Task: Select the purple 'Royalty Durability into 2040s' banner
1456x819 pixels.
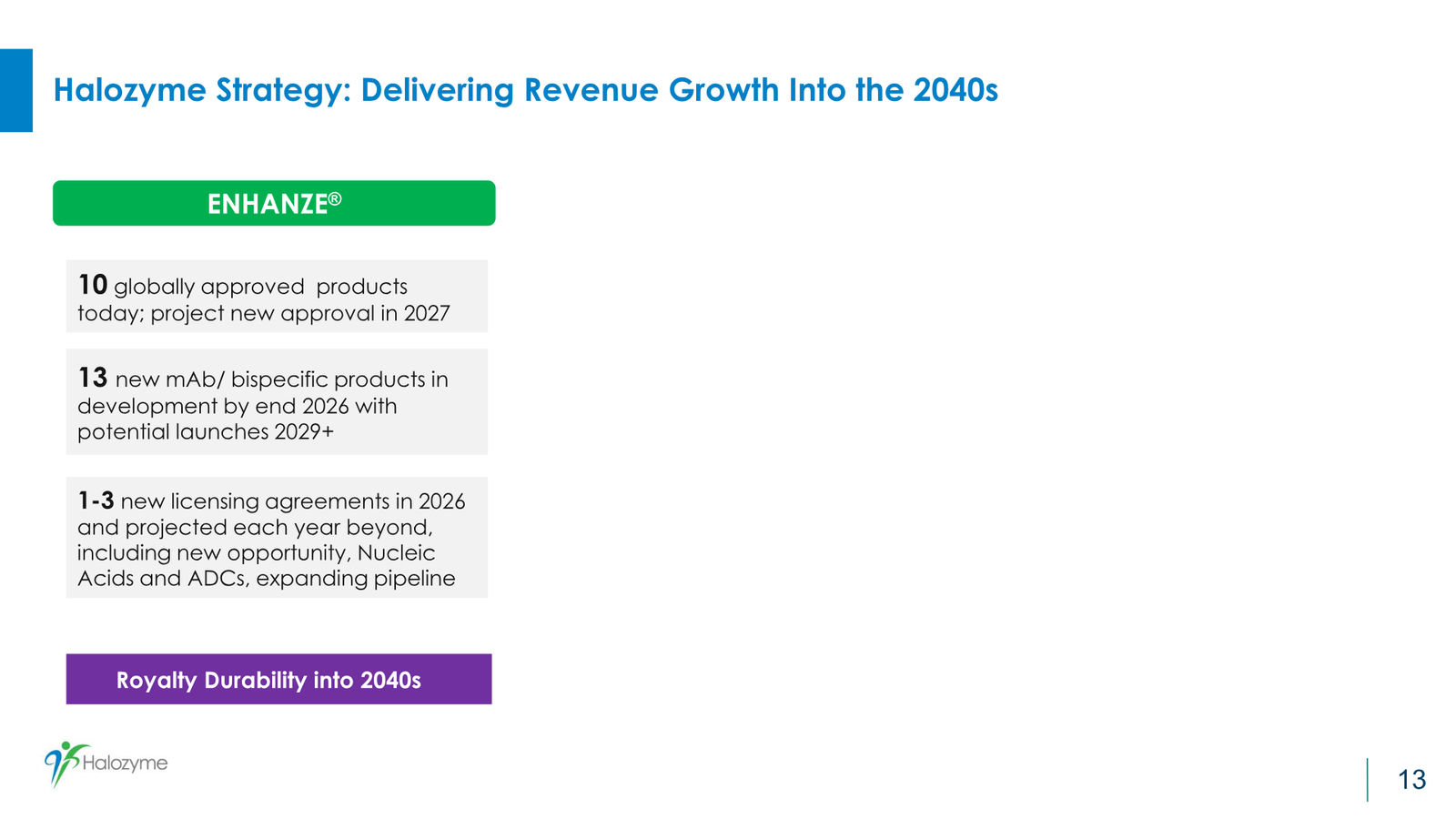Action: (278, 679)
